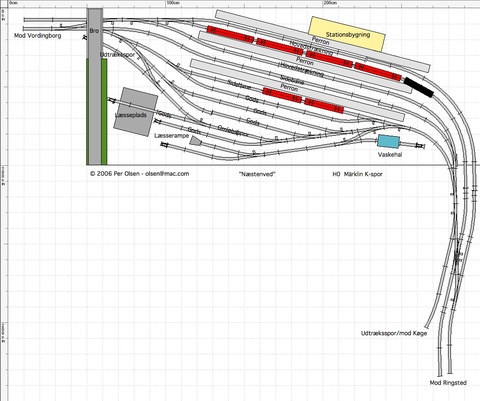
Task: Click the Mod Ringsted label
Action: (x=448, y=383)
